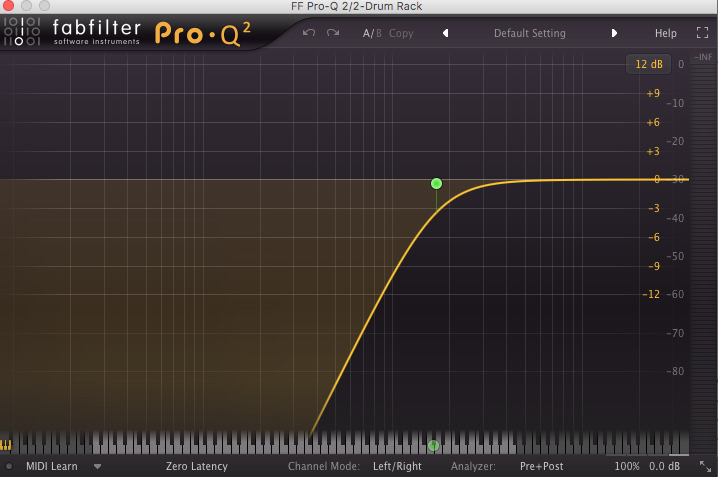The image size is (718, 477).
Task: Click the 100% output gain scale value
Action: click(626, 466)
